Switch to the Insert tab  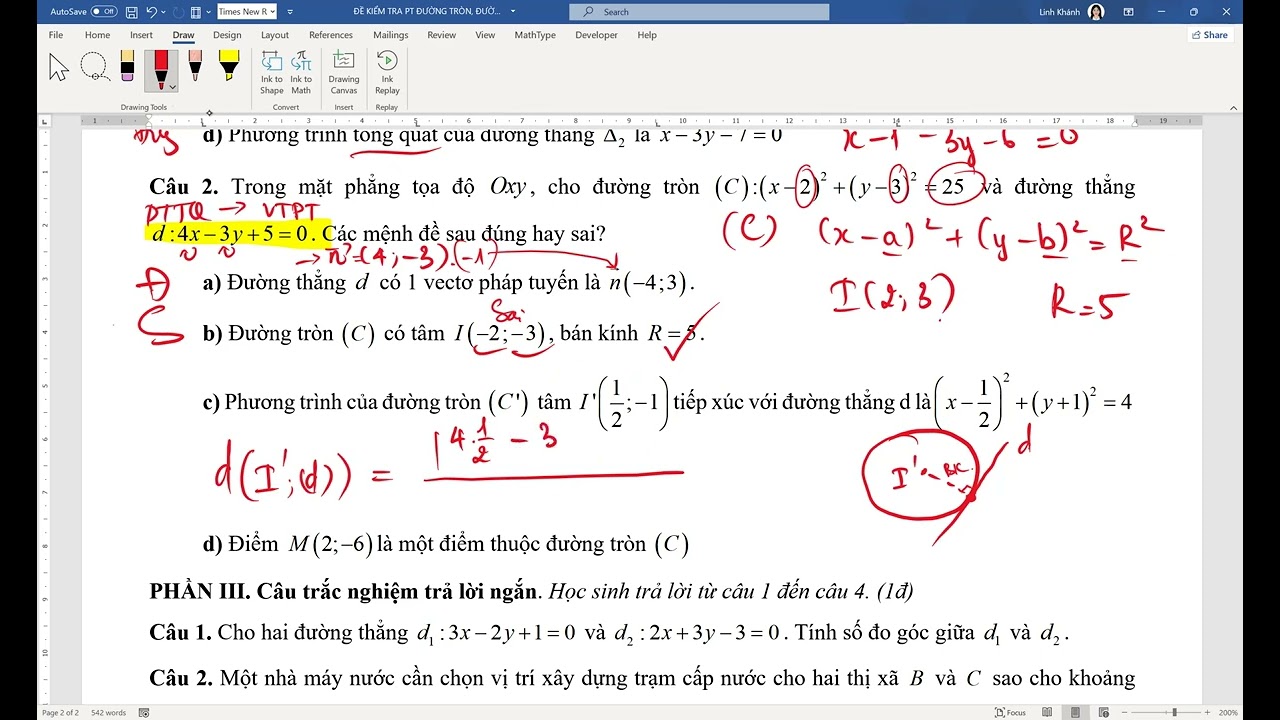[x=141, y=35]
